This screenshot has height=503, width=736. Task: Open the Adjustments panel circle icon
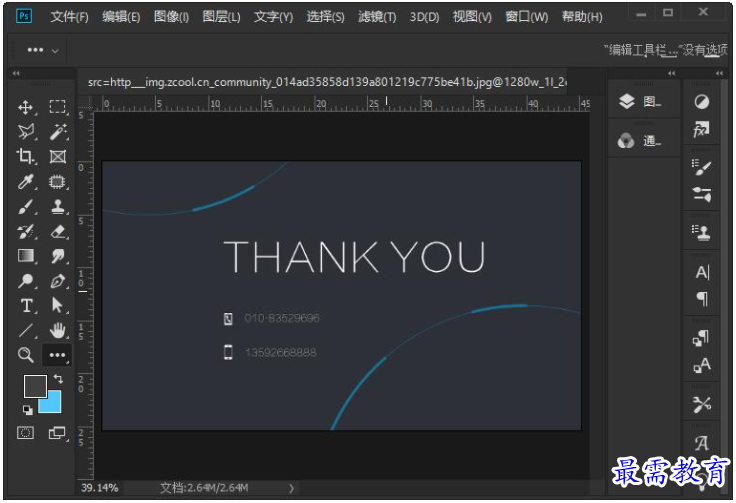pos(702,102)
